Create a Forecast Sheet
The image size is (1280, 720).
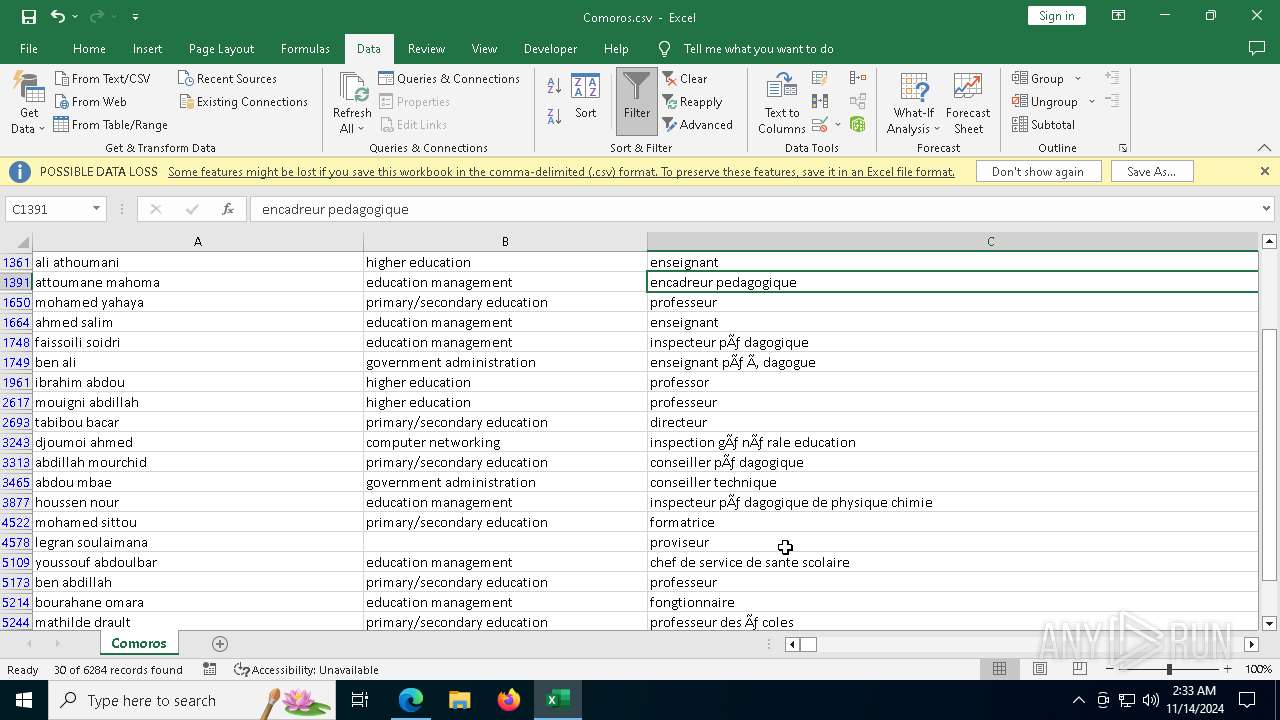tap(968, 103)
